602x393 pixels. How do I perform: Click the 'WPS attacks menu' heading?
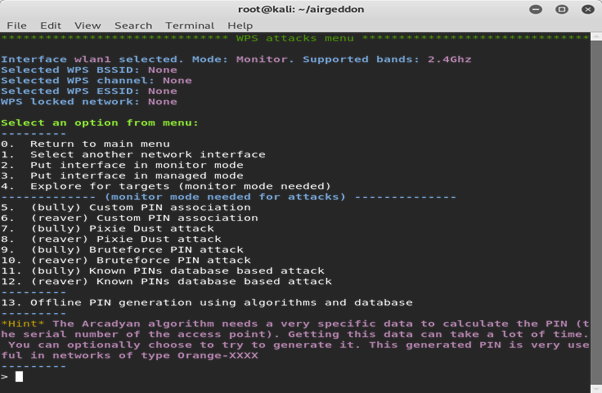[295, 38]
